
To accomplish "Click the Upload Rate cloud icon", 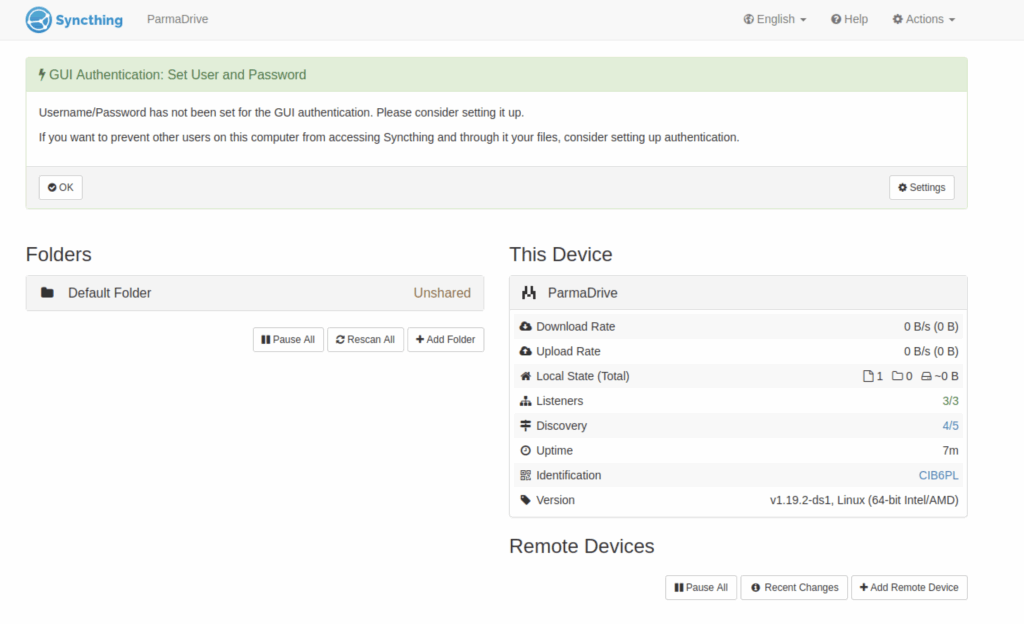I will 525,351.
